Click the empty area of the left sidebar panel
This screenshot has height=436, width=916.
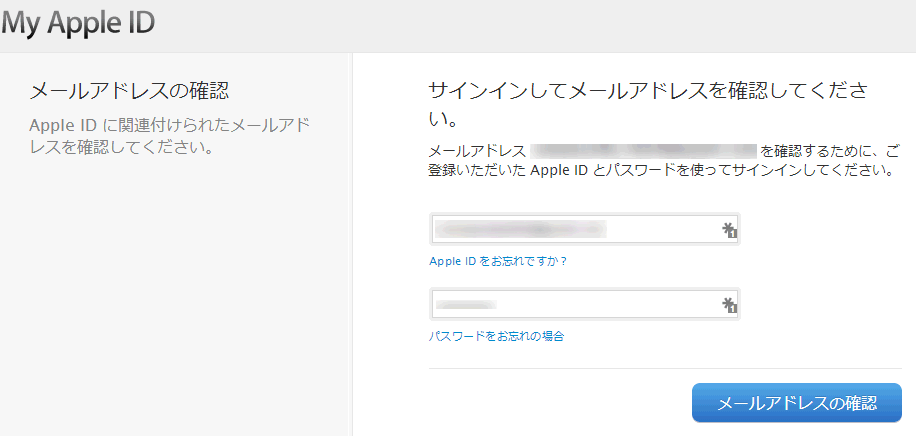click(x=175, y=300)
